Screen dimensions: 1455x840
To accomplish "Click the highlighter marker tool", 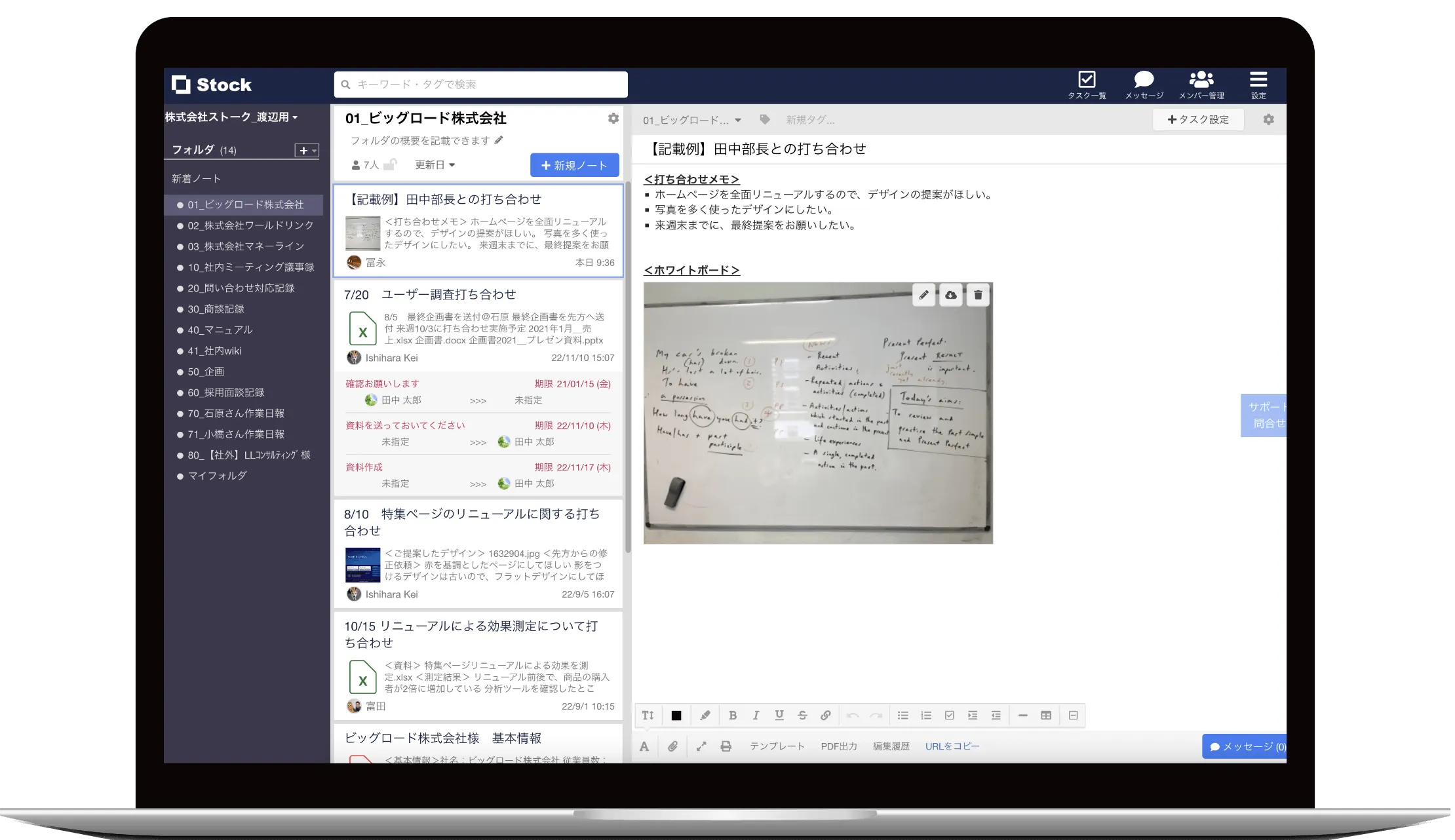I will pos(705,716).
